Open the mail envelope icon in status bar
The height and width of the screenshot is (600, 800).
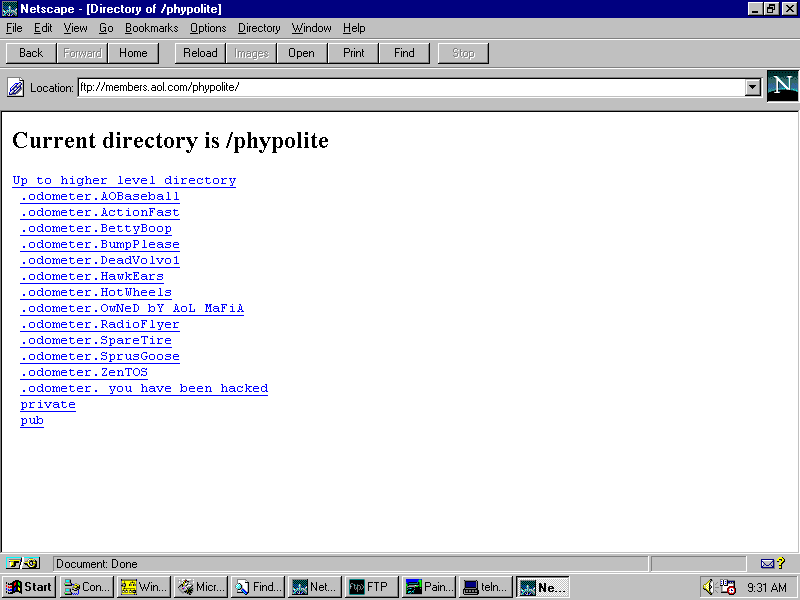click(767, 563)
